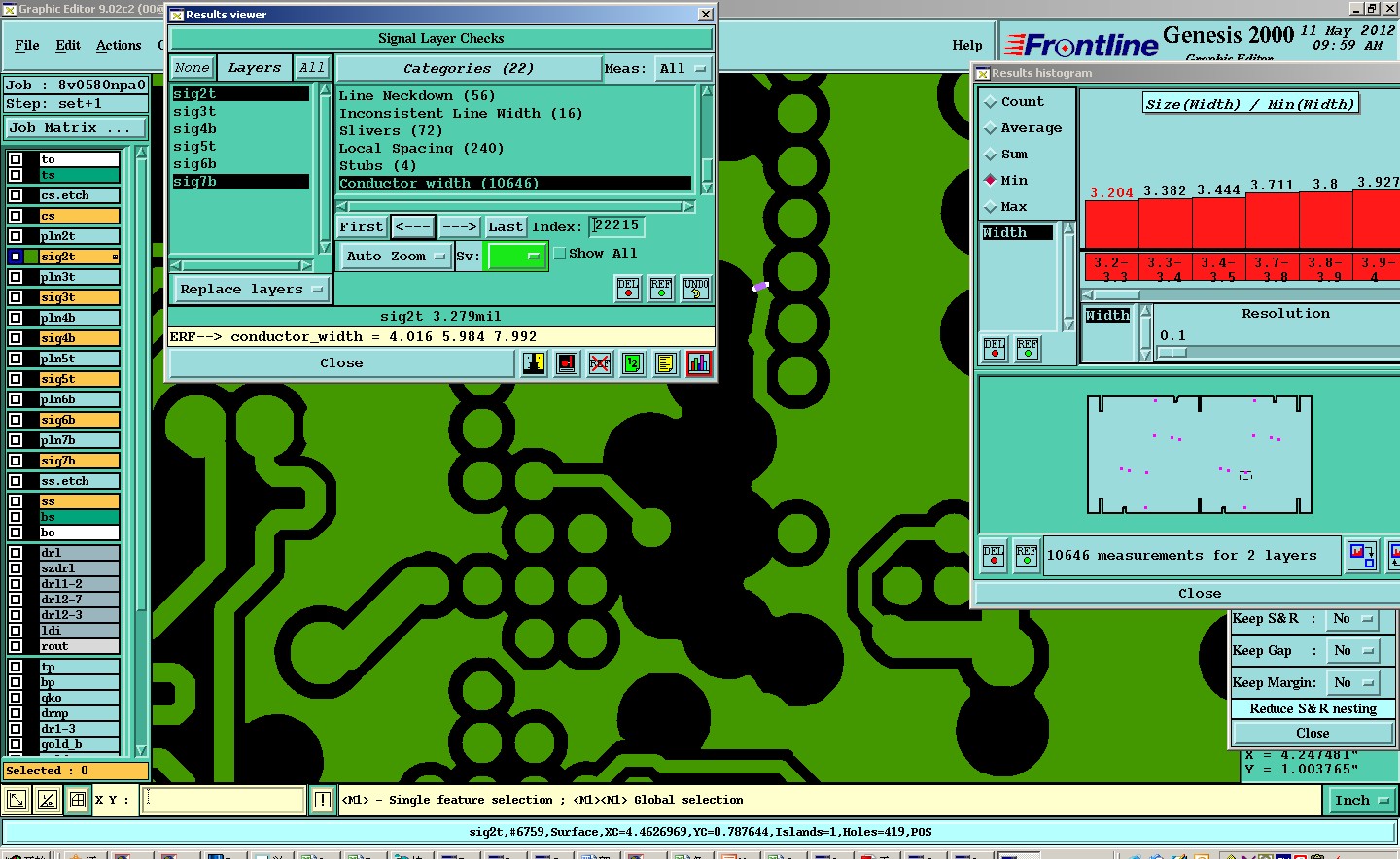Click the UNDO icon in Results viewer
Screen dimensions: 1400x859
coord(696,289)
